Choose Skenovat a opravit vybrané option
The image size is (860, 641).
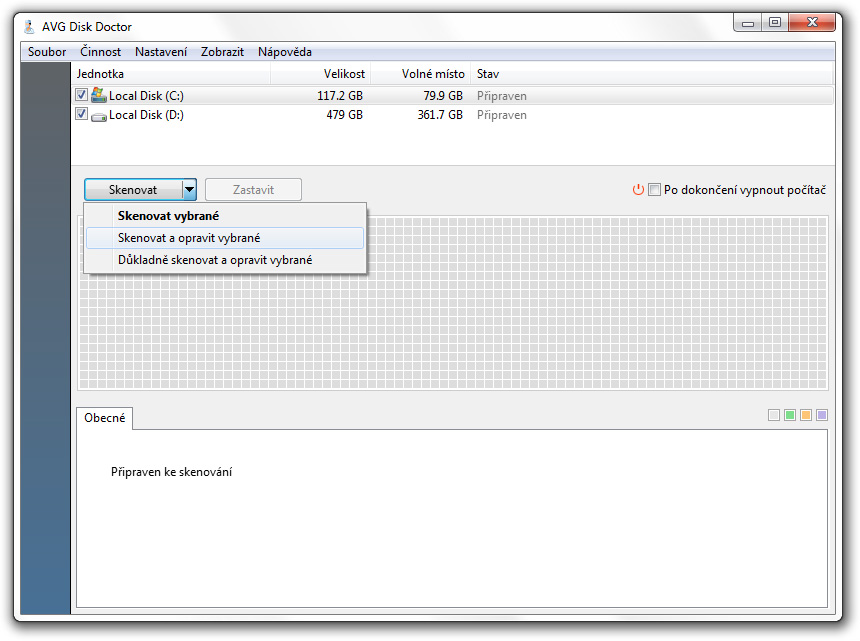point(225,238)
